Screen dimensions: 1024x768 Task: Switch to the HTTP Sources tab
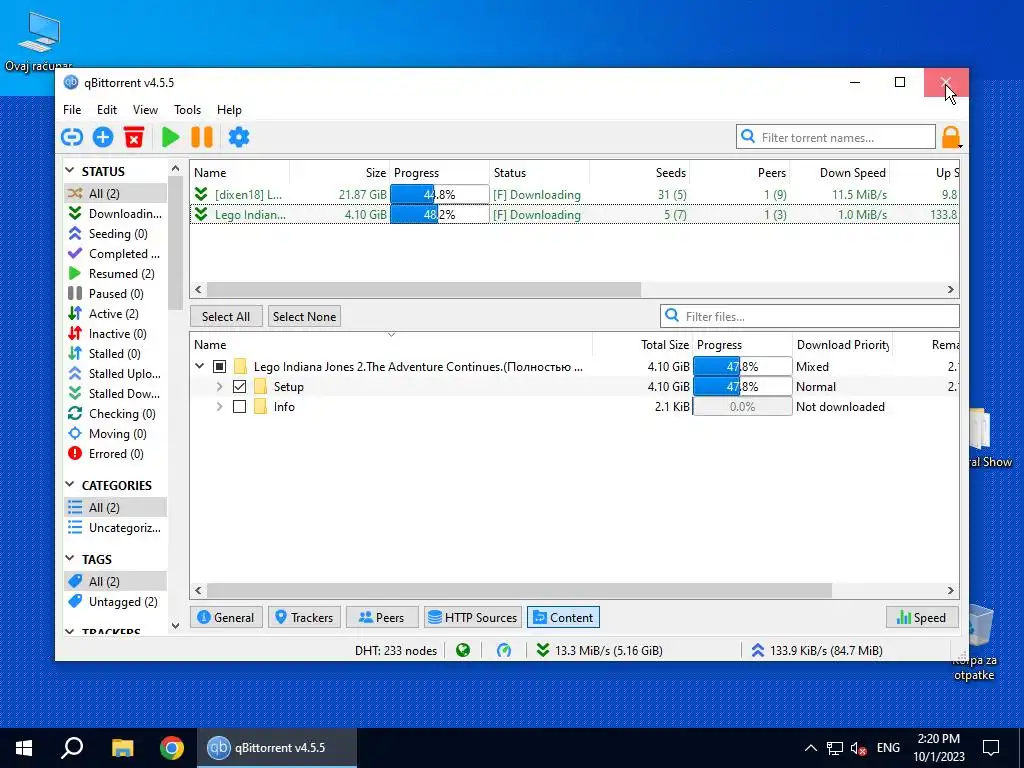pyautogui.click(x=472, y=617)
